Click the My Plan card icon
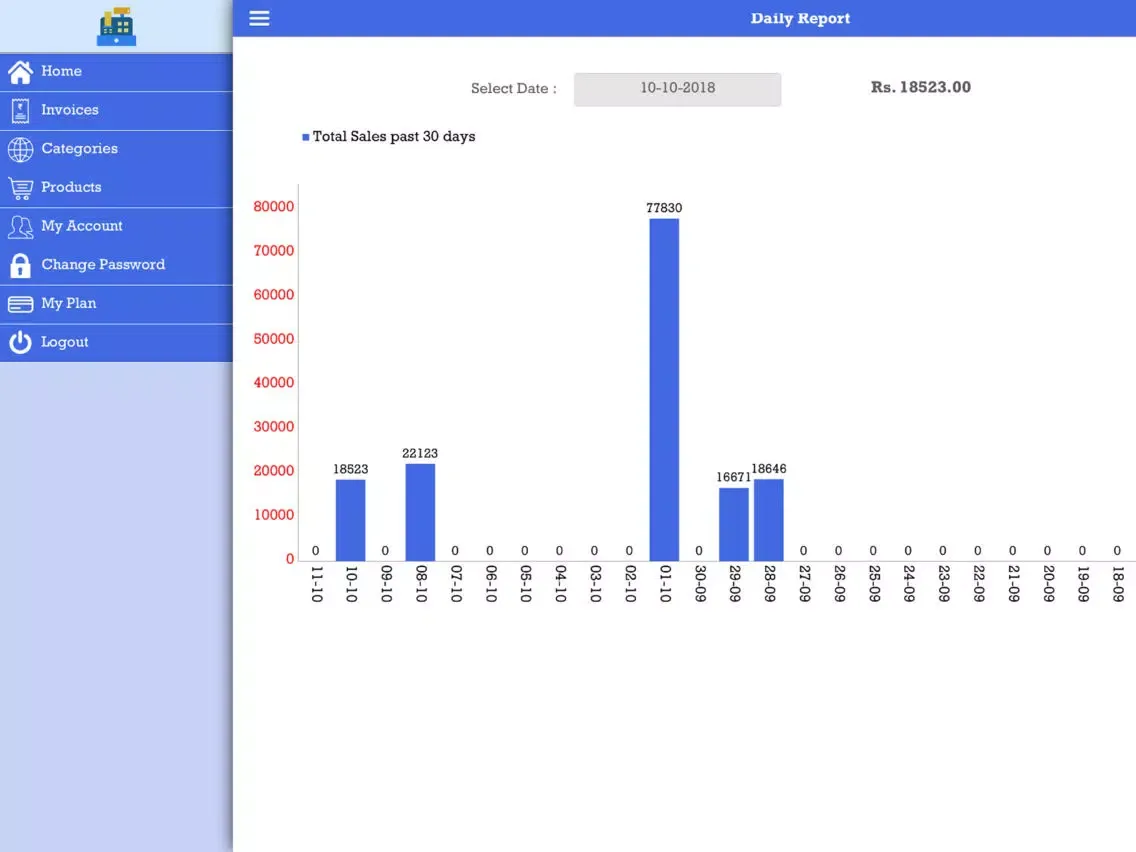1136x852 pixels. click(x=20, y=304)
